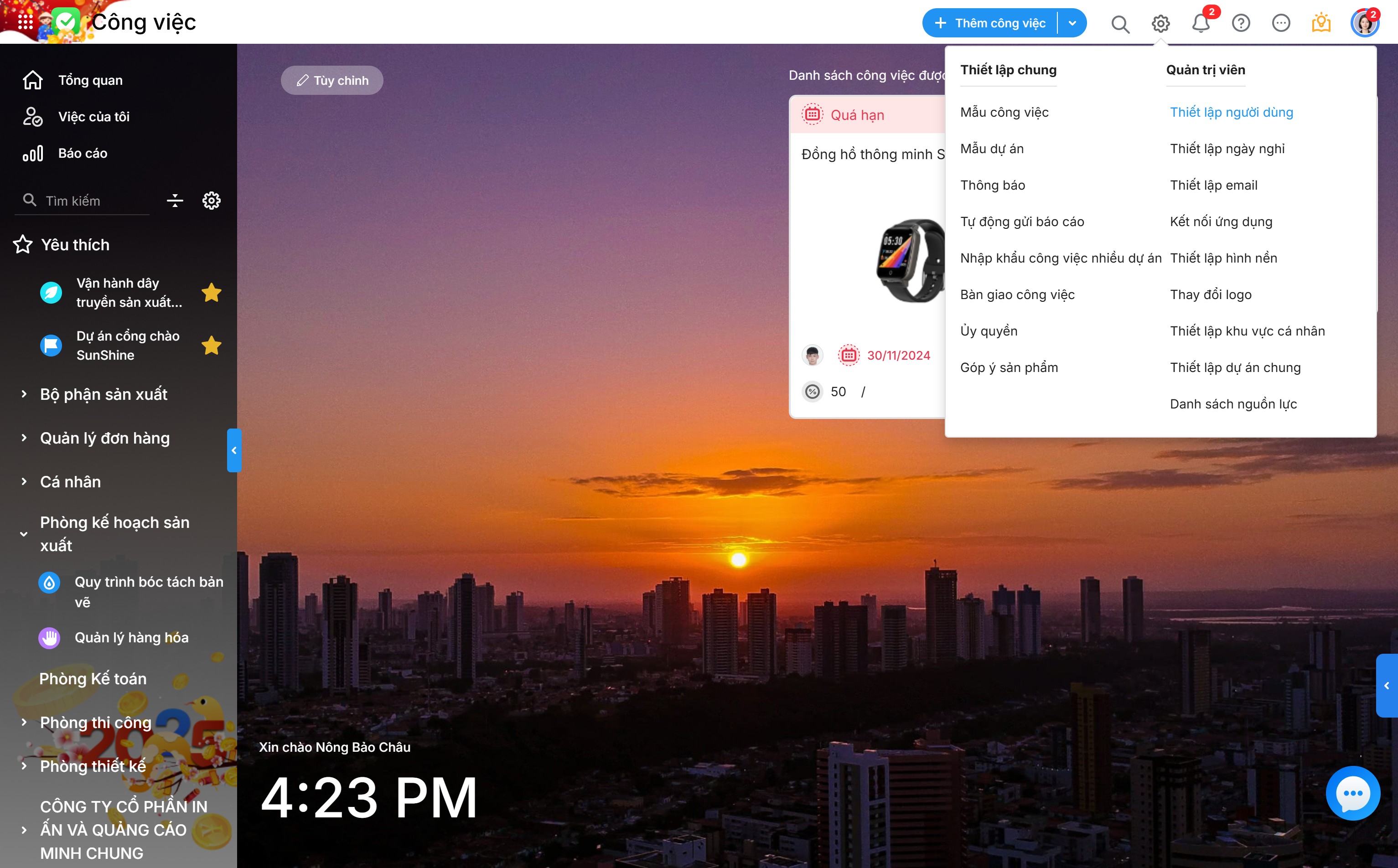Click the Tổng quan home icon

pyautogui.click(x=33, y=80)
